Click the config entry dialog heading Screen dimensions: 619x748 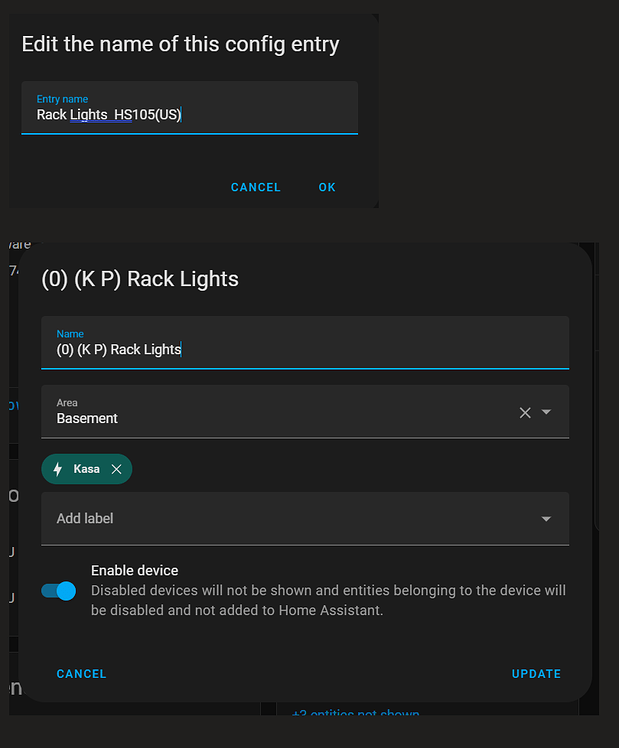coord(180,44)
